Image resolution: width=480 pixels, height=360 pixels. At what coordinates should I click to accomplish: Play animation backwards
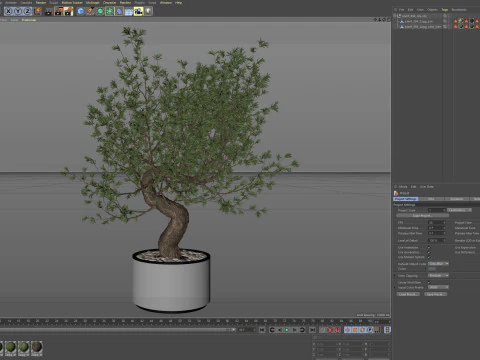click(x=279, y=330)
